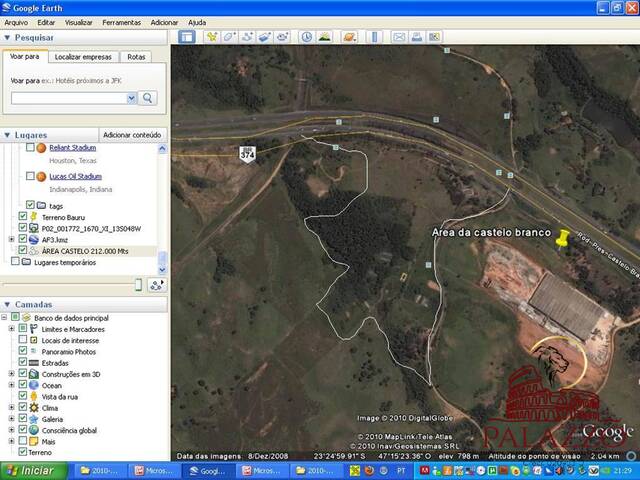Viewport: 640px width, 480px height.
Task: Click the Reliant Stadium orange placemark icon
Action: click(x=41, y=148)
